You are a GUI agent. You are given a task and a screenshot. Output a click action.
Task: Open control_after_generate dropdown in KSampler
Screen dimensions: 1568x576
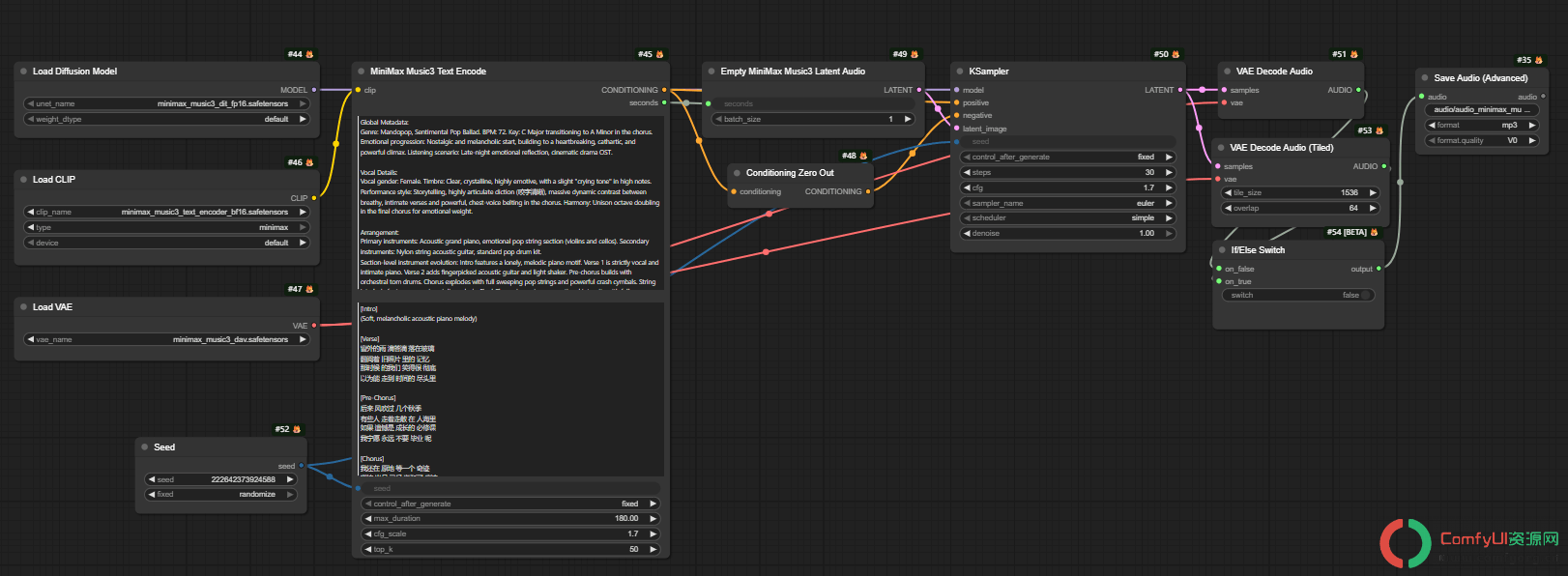1067,157
